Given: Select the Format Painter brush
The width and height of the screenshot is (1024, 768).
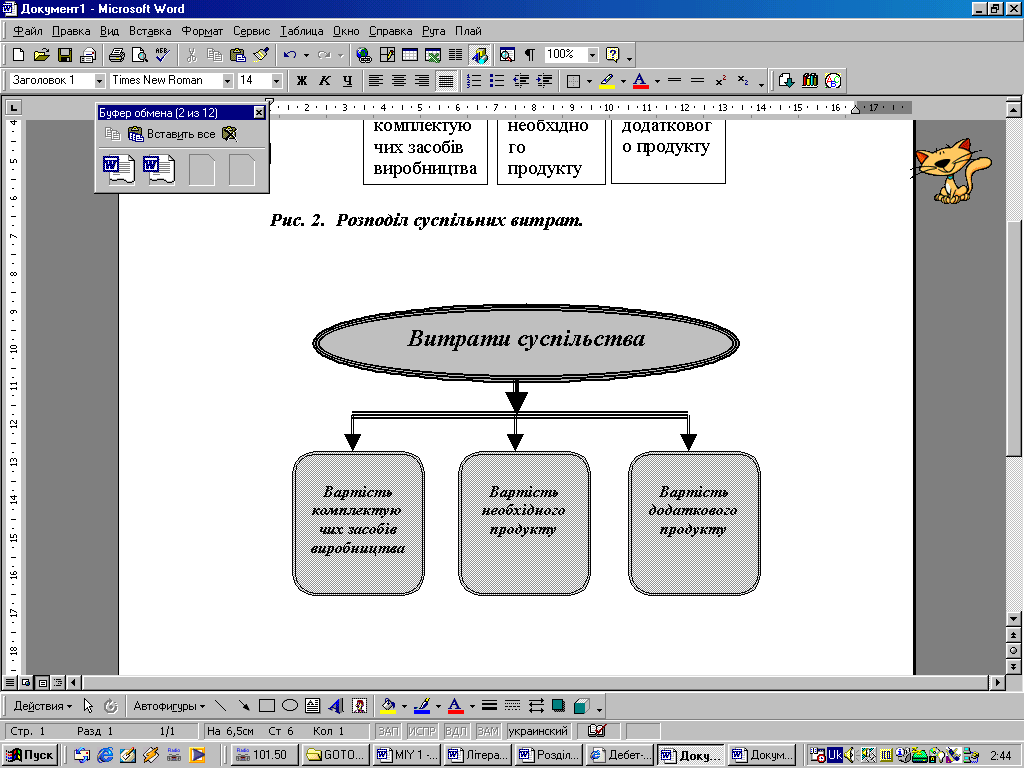Looking at the screenshot, I should [x=261, y=55].
